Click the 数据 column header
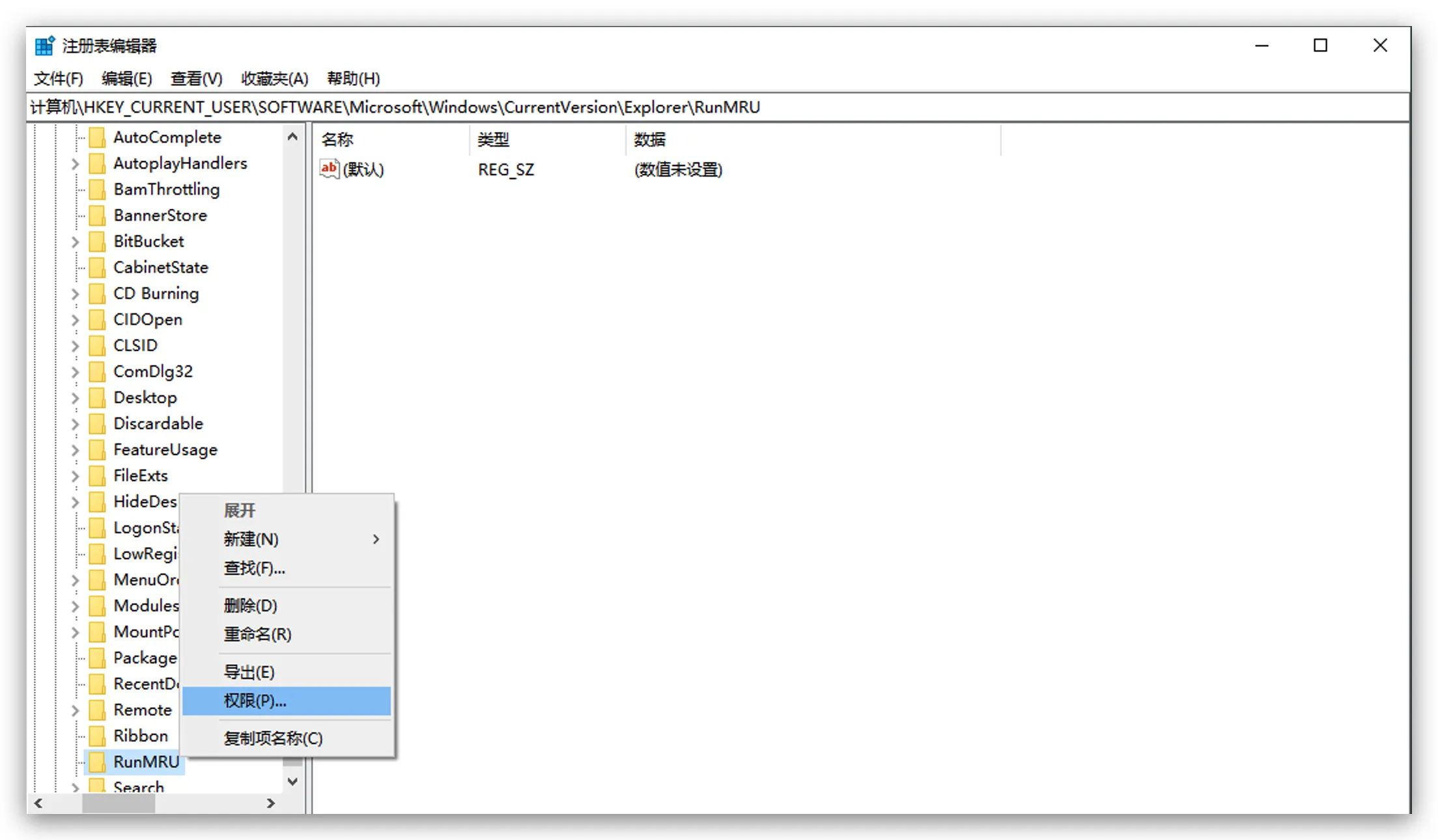 click(813, 139)
